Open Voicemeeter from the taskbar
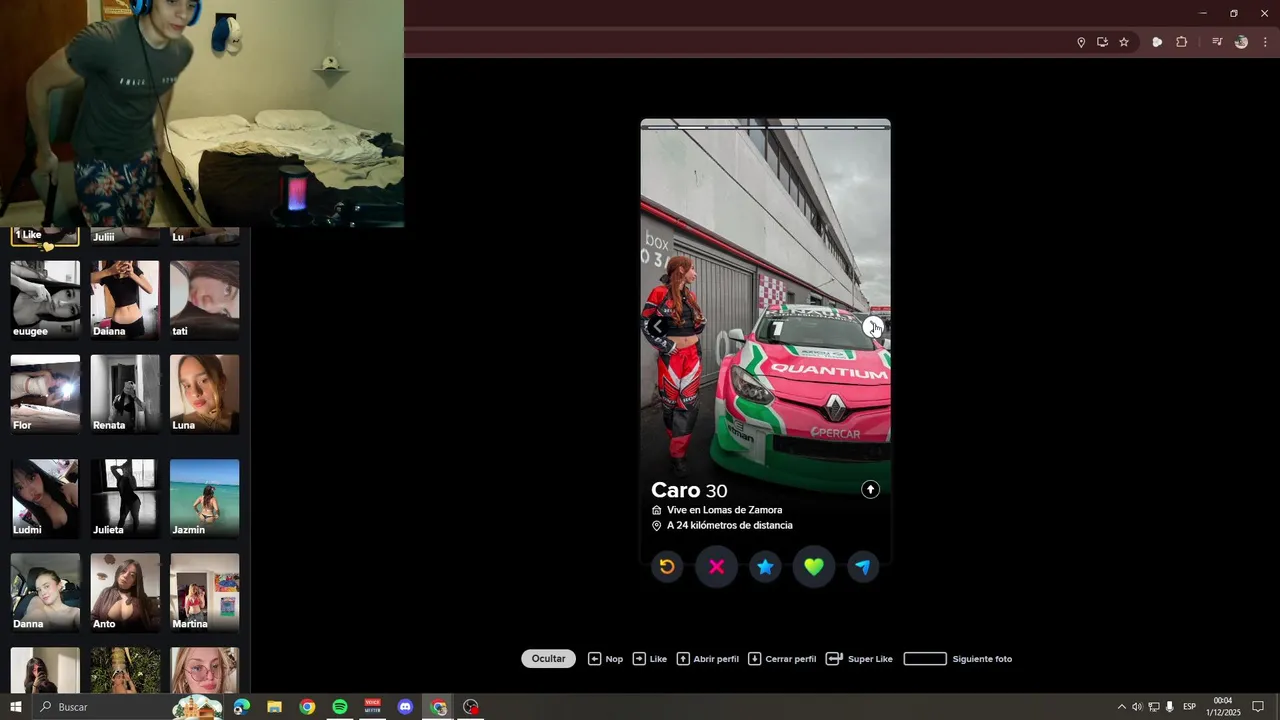 (x=373, y=707)
